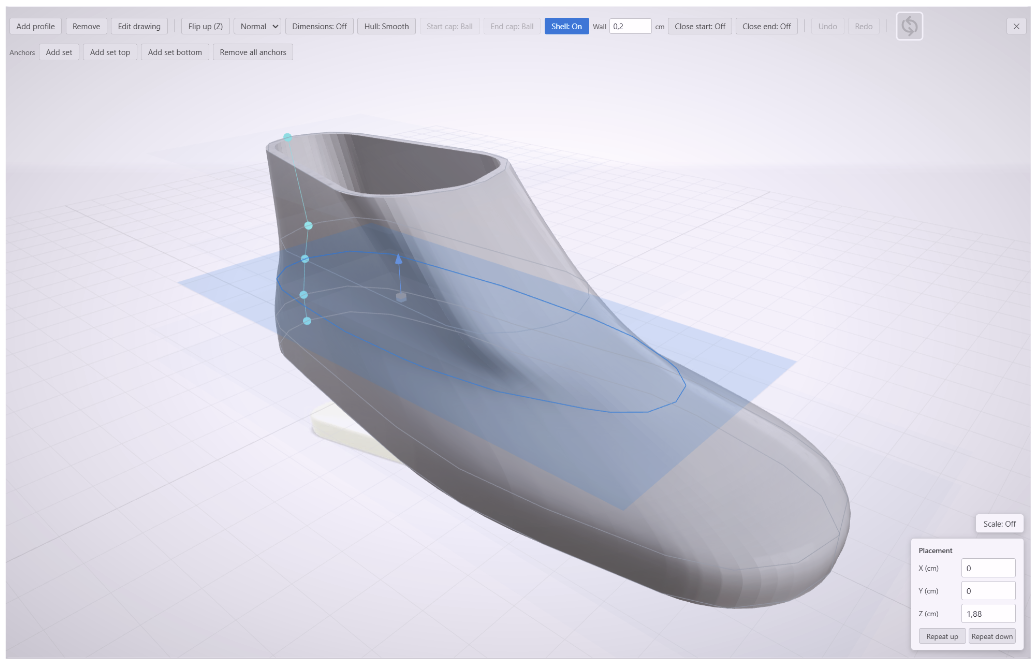This screenshot has height=662, width=1035.
Task: Edit the X (cm) placement field
Action: (988, 568)
